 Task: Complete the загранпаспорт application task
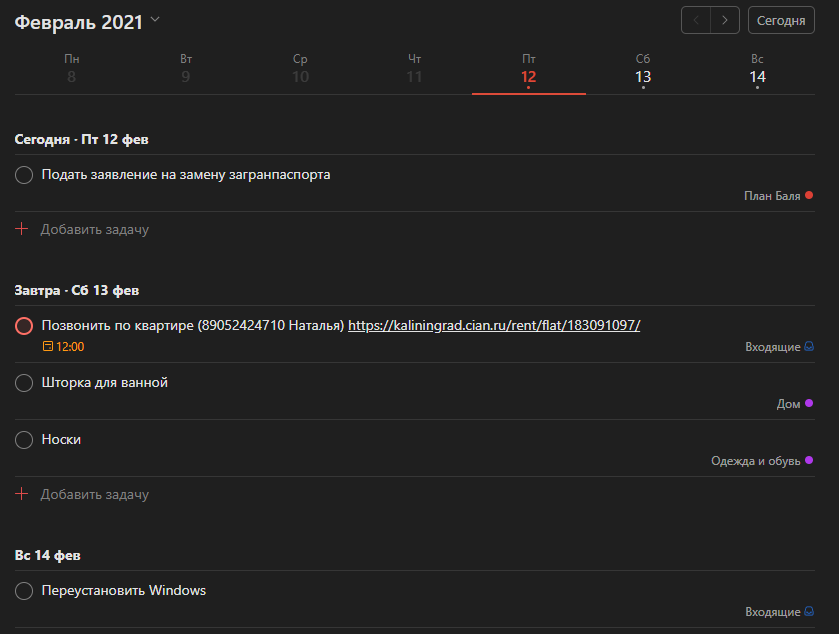25,175
